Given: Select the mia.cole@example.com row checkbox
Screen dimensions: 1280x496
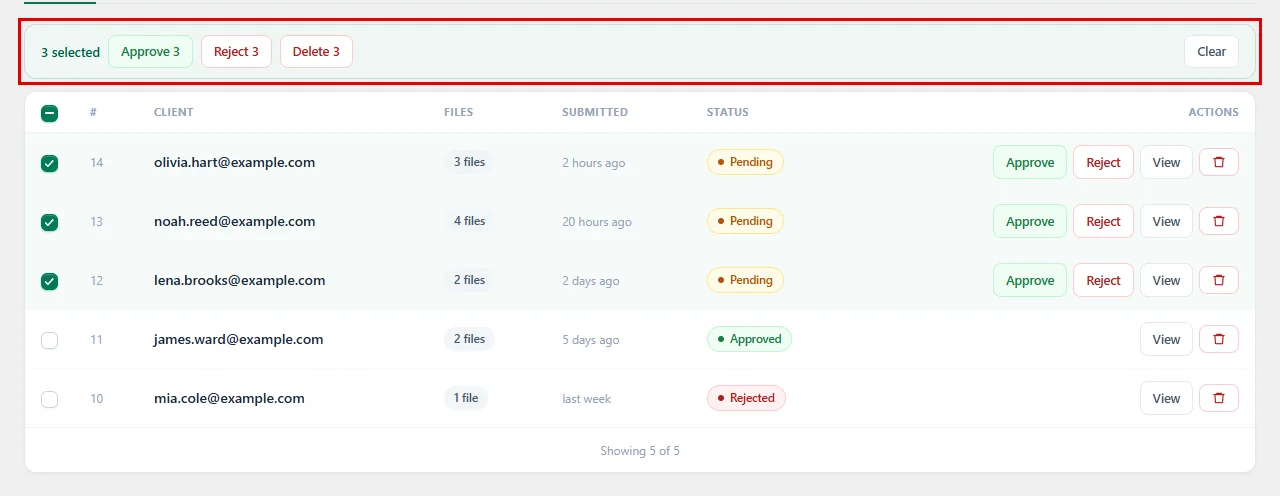Looking at the screenshot, I should coord(49,399).
